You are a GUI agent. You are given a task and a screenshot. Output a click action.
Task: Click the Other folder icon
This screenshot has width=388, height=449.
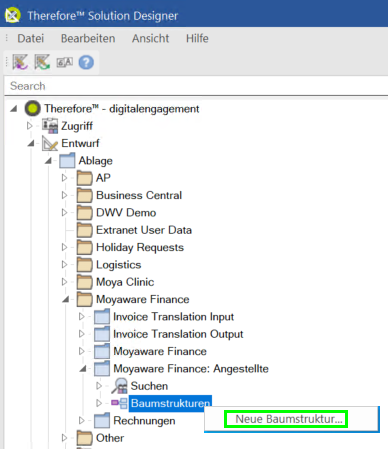[85, 438]
